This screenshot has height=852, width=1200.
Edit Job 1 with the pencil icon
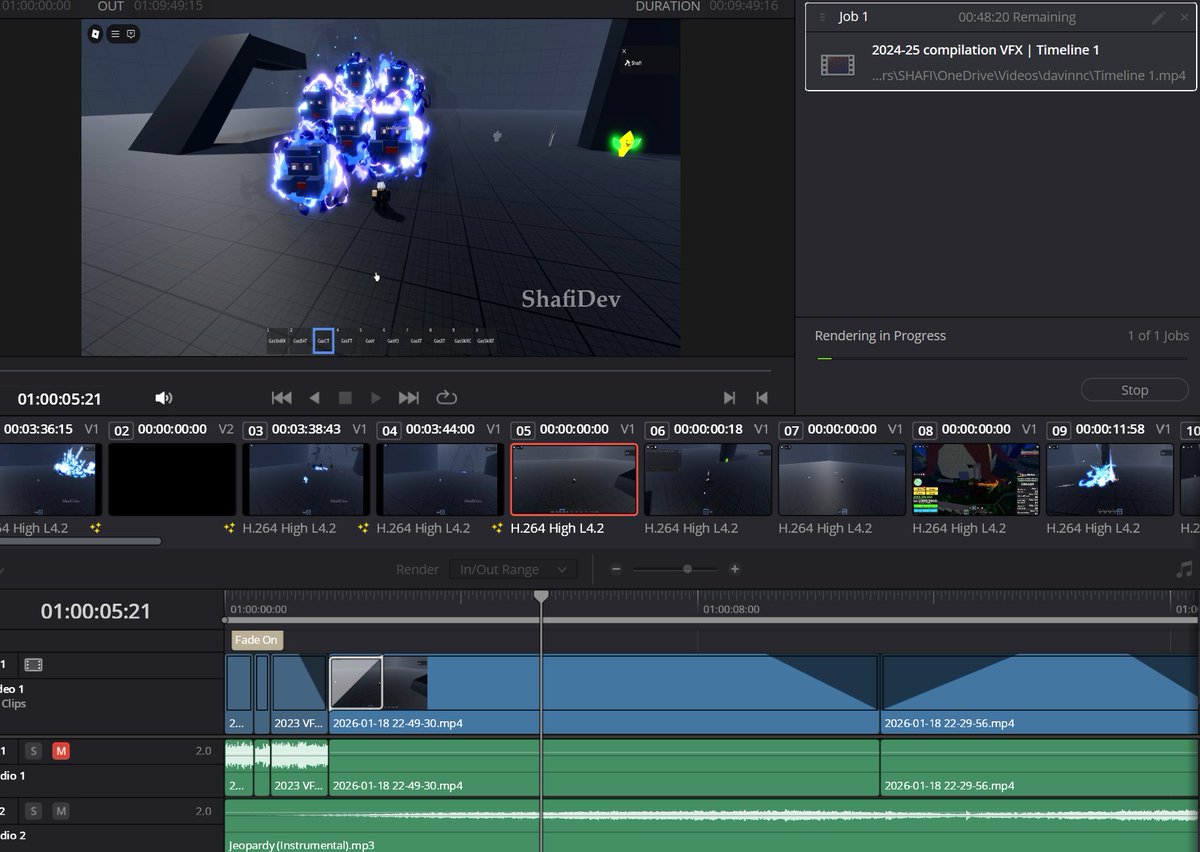[x=1158, y=17]
